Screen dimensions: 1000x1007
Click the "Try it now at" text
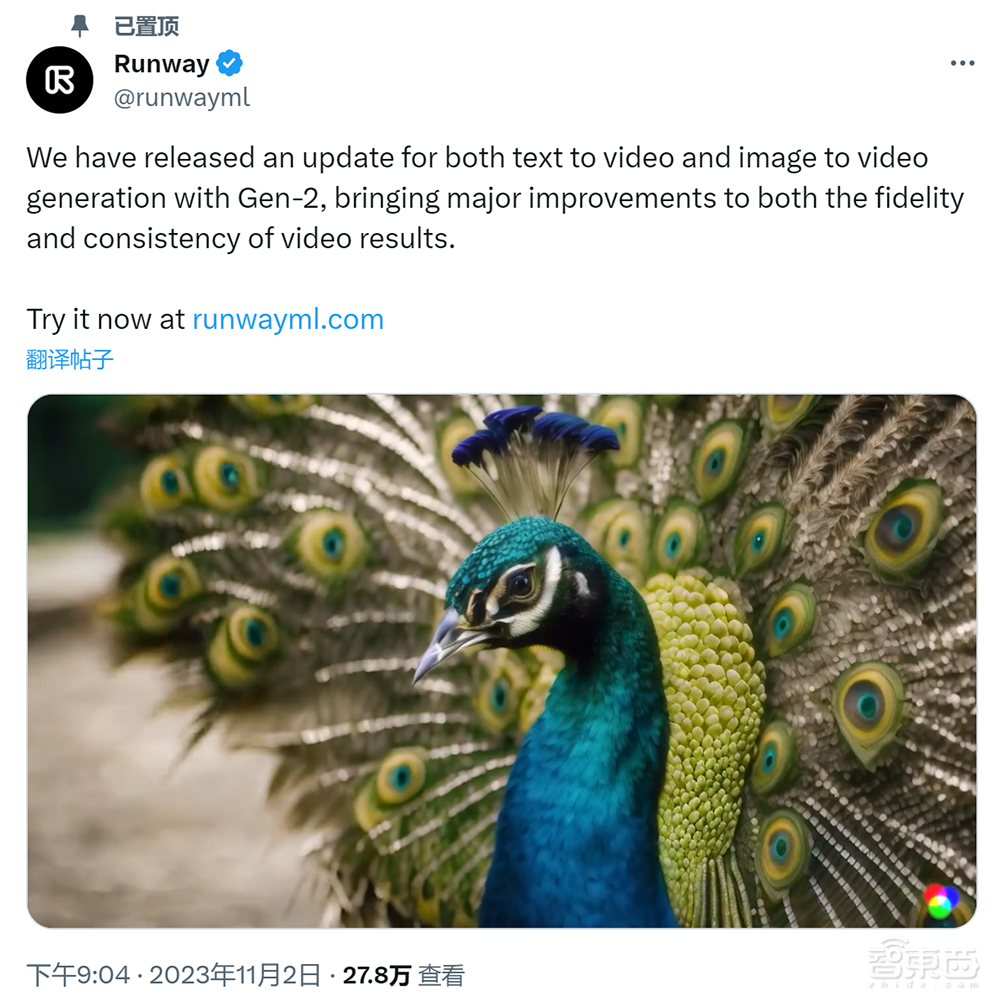point(106,319)
